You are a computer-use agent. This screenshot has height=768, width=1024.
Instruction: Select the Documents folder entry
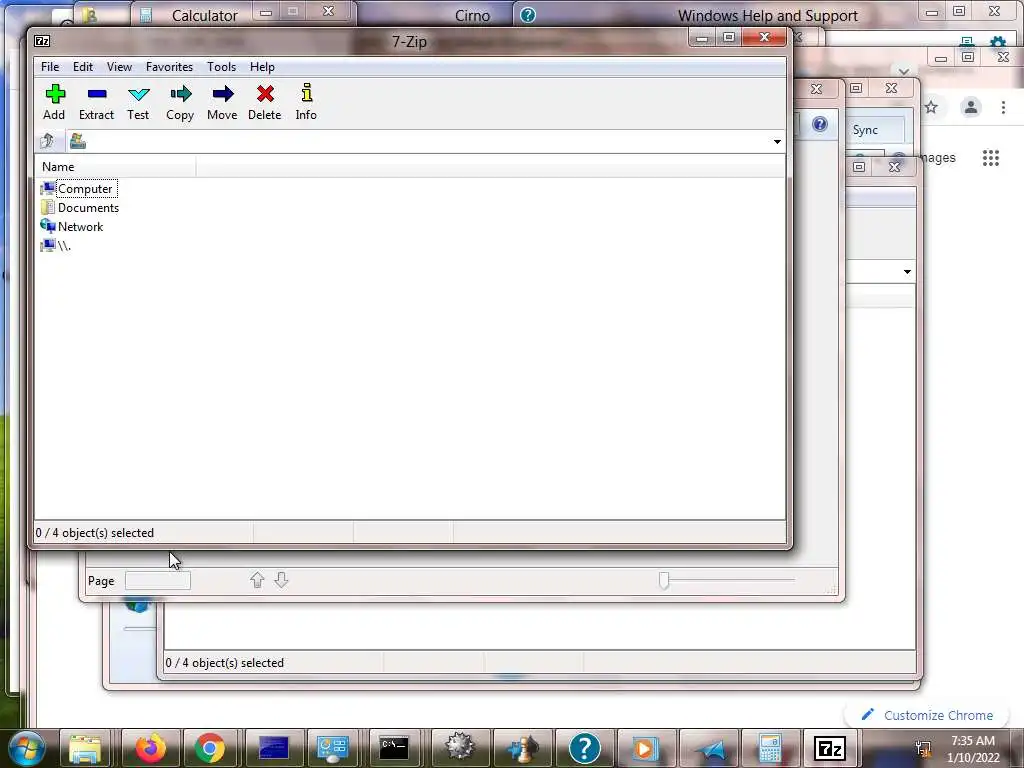[x=80, y=208]
